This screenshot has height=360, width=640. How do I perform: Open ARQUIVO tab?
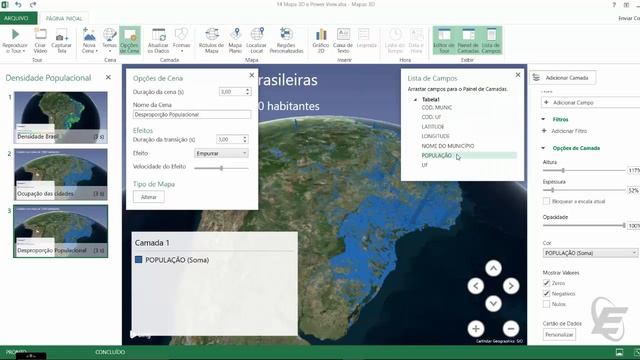tap(18, 18)
